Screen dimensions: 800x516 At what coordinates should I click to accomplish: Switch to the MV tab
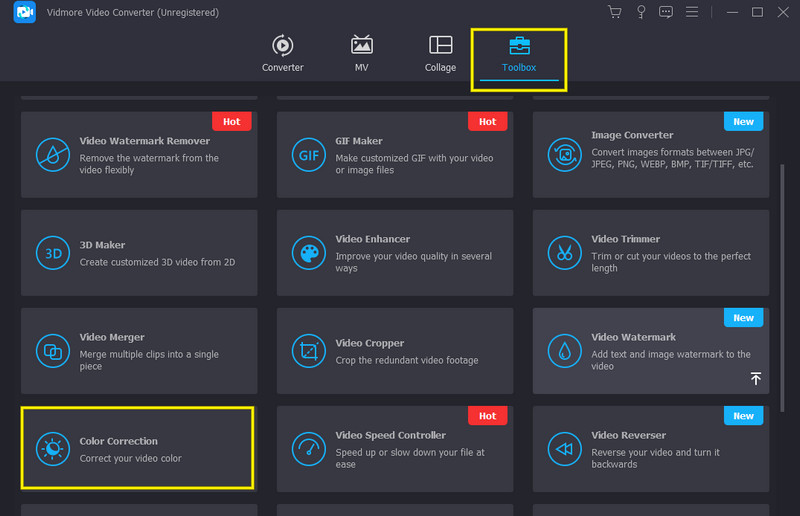point(361,53)
